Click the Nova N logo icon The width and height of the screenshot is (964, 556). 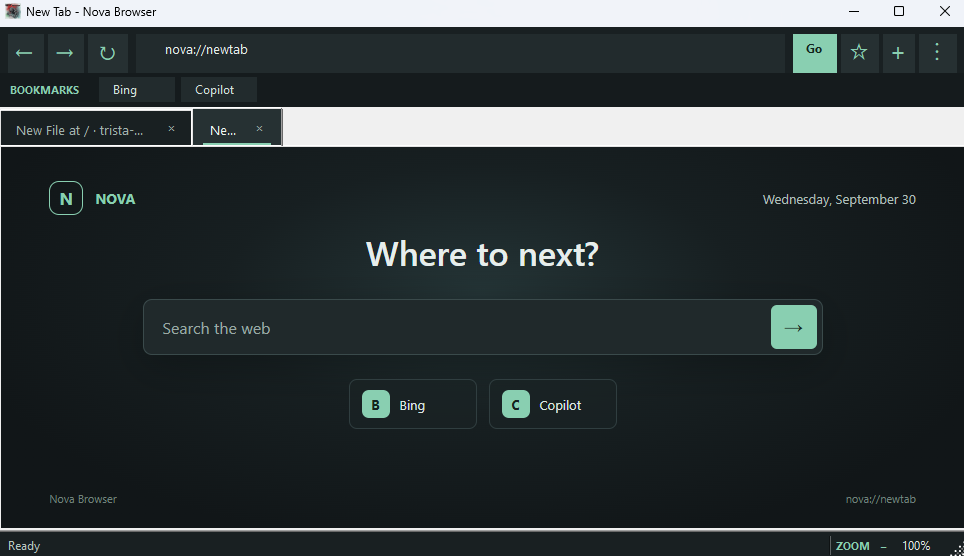66,198
